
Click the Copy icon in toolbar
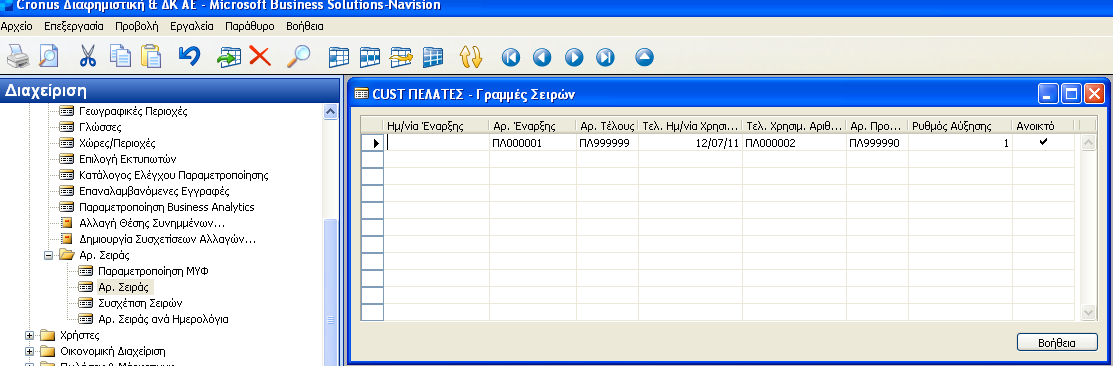tap(120, 57)
